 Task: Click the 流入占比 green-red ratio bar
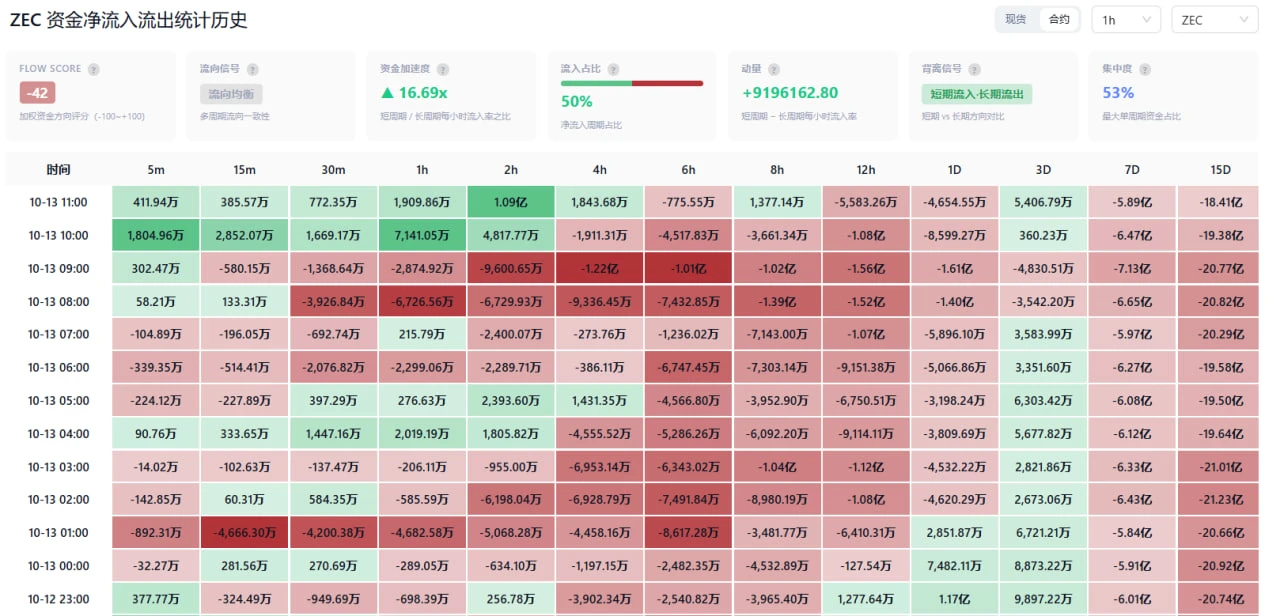point(632,83)
